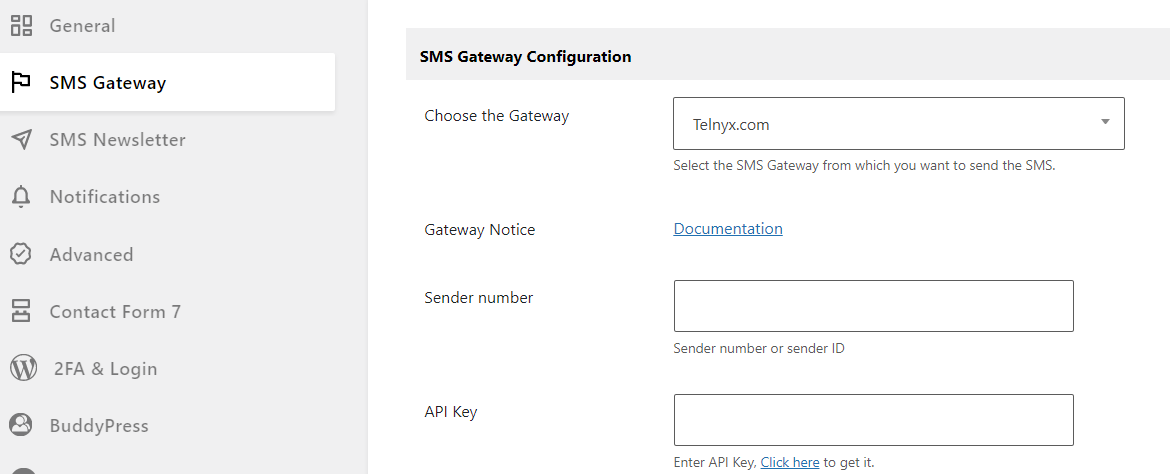Viewport: 1170px width, 474px height.
Task: Expand gateway list using the dropdown arrow
Action: pos(1105,122)
